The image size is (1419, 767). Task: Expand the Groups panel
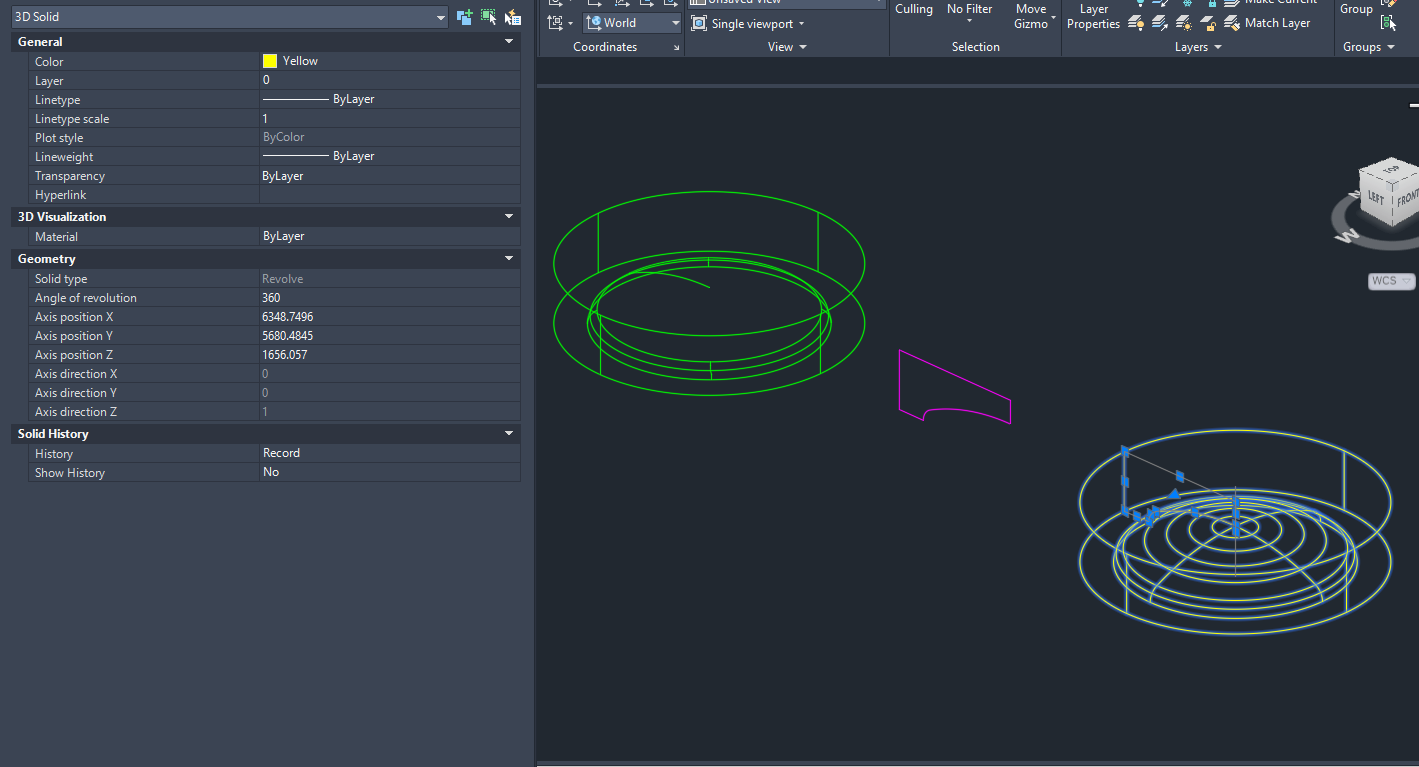coord(1369,47)
